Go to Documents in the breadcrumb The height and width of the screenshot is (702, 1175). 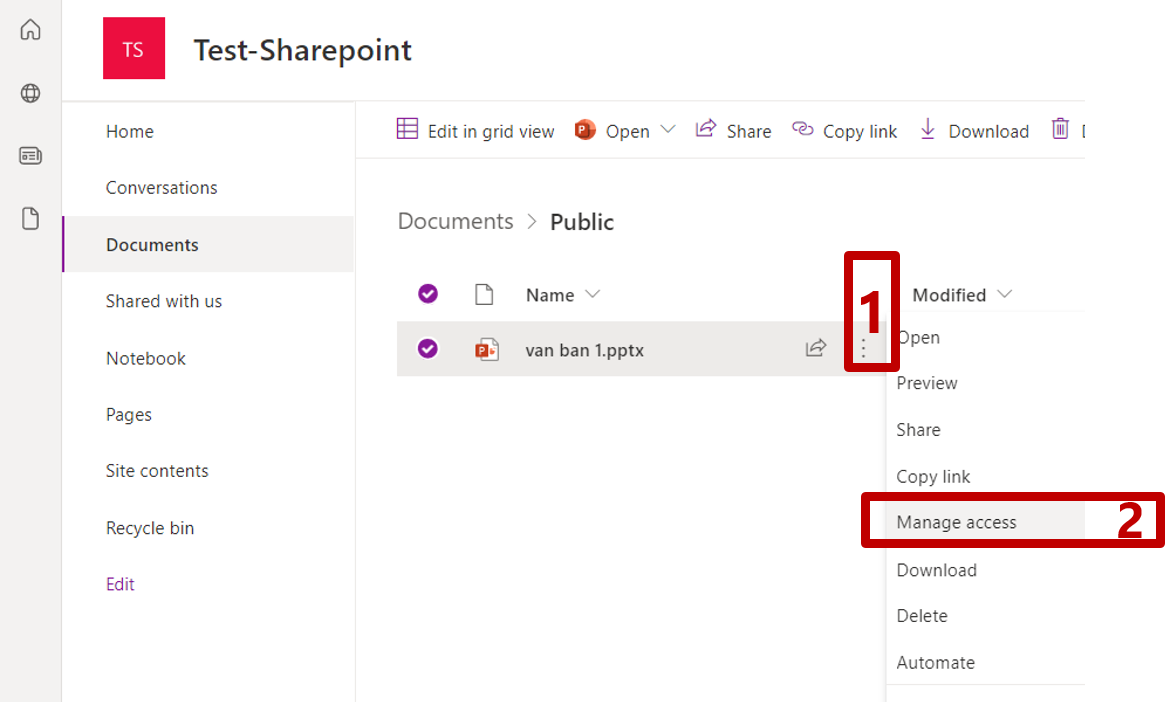[455, 221]
